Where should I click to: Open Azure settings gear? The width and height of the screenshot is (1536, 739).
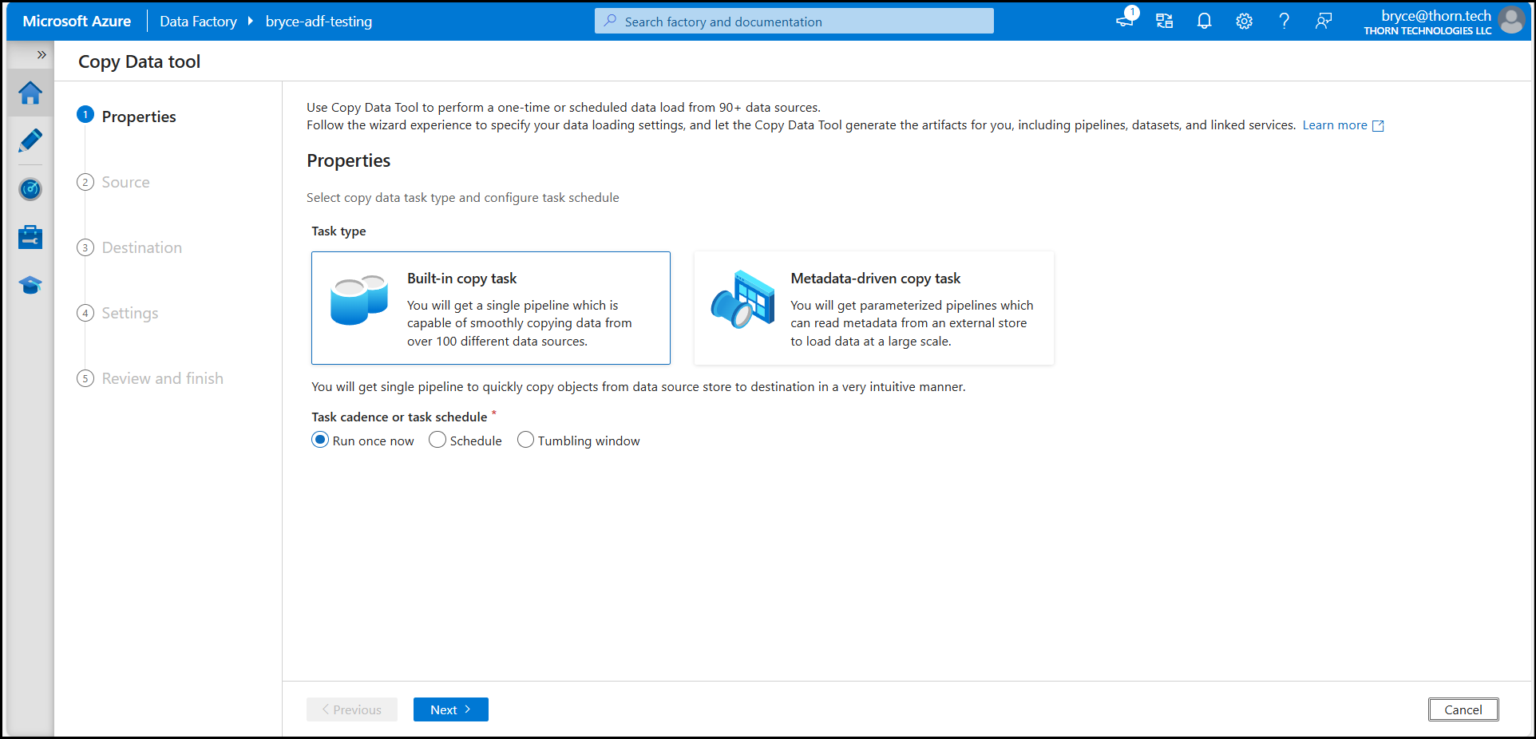point(1243,19)
